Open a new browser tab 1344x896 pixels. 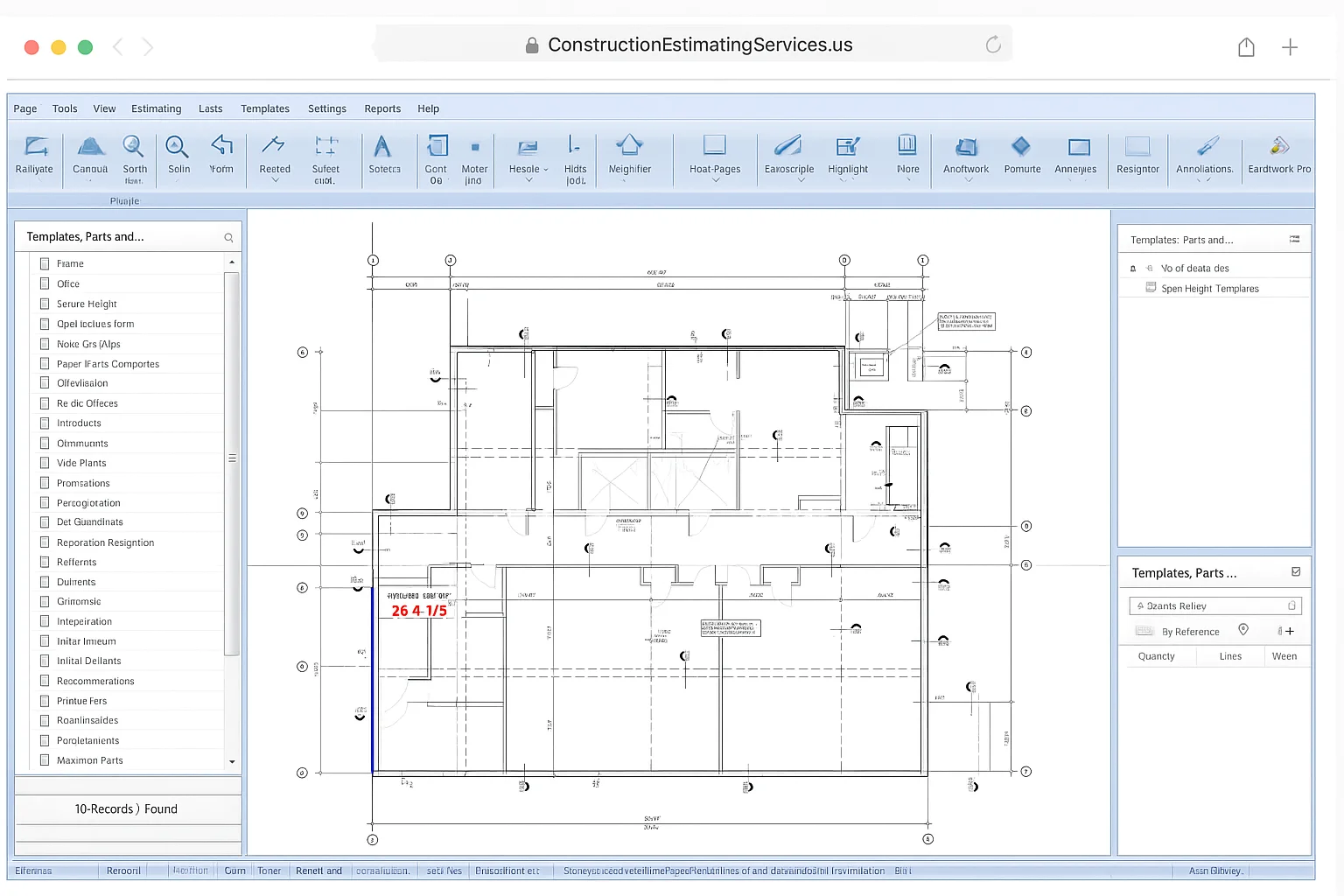pyautogui.click(x=1290, y=47)
